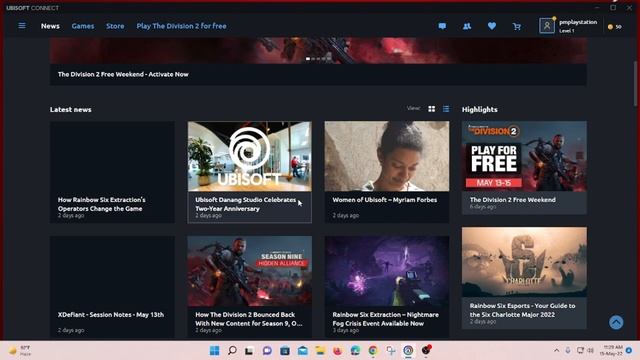640x360 pixels.
Task: Open Rainbow Six Esports Charlotte Major guide title
Action: coord(522,310)
